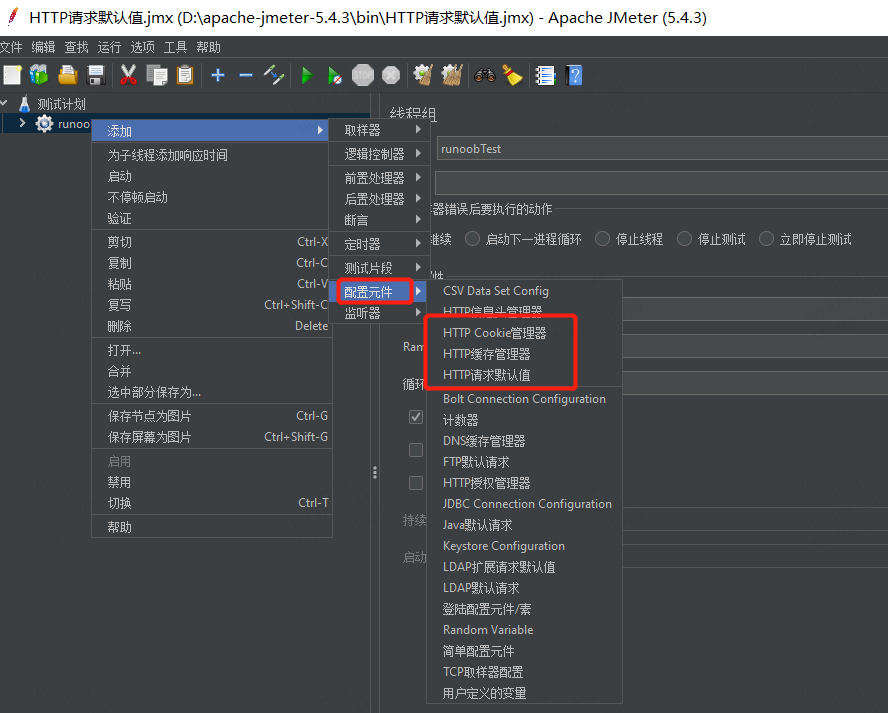Open the 查找 menu
Viewport: 888px width, 713px height.
[76, 47]
